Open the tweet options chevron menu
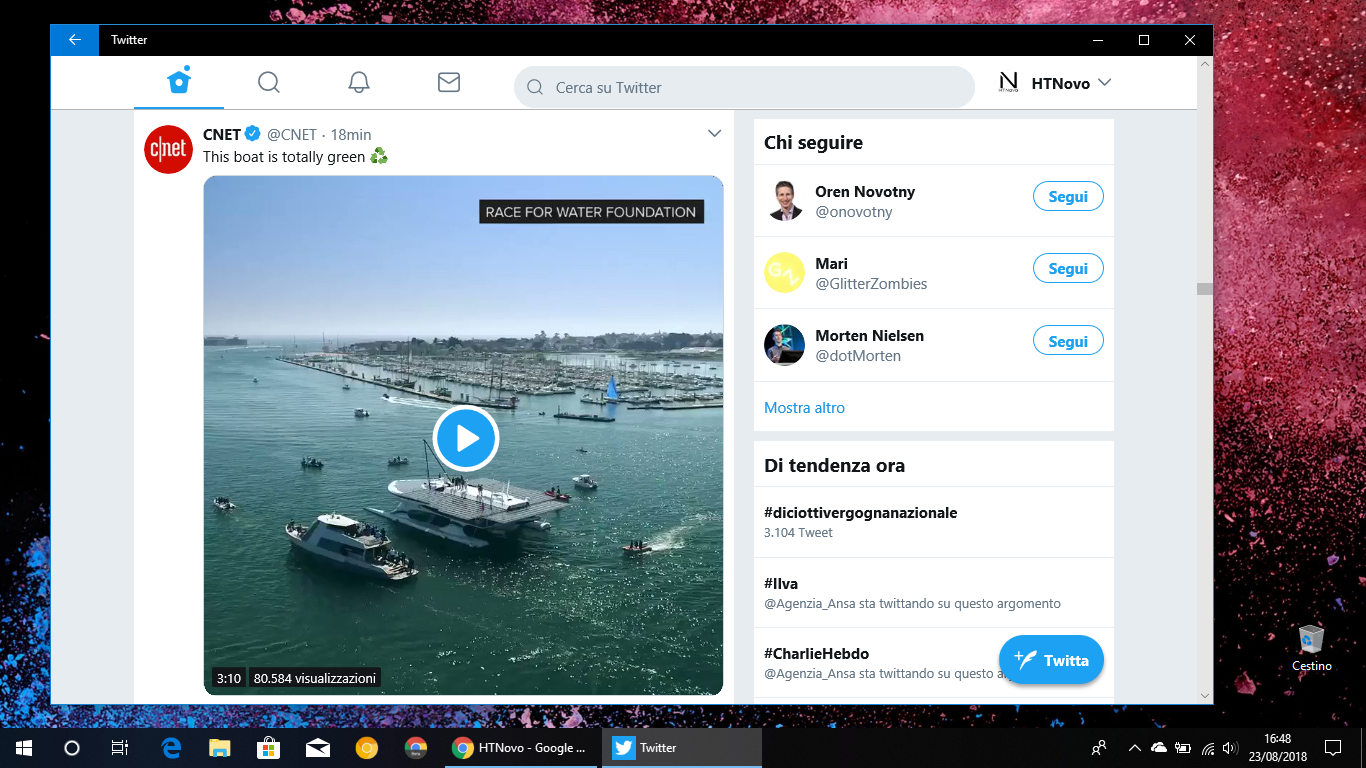 coord(714,133)
